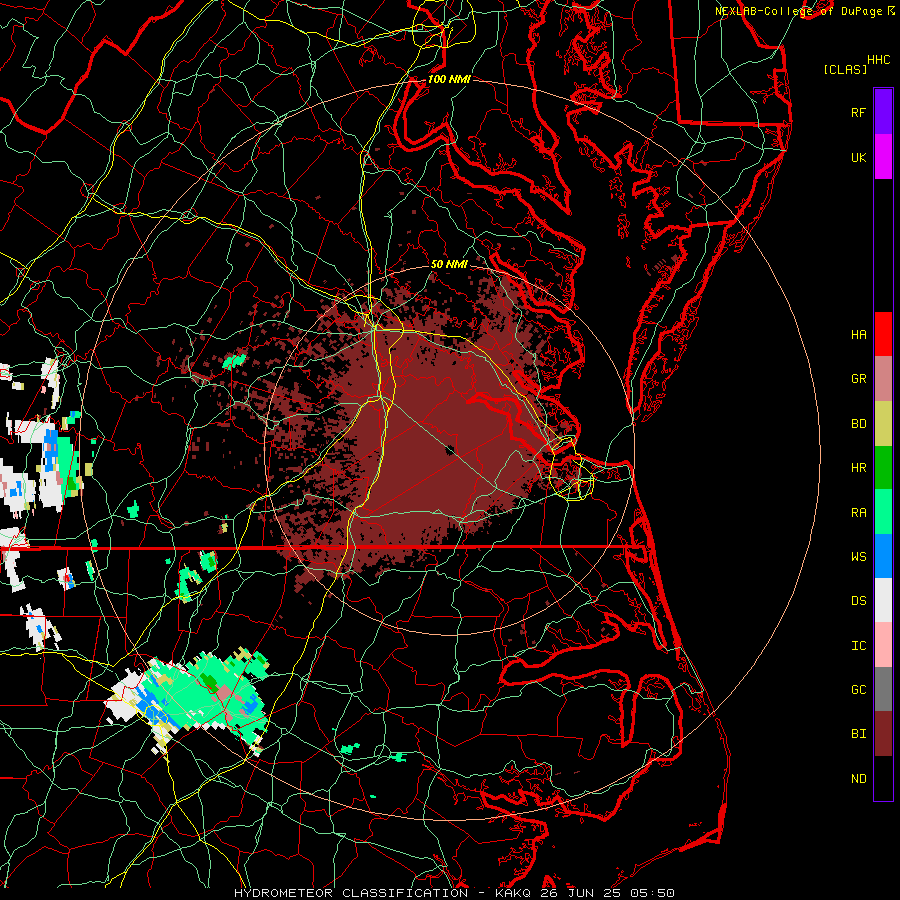This screenshot has width=900, height=900.
Task: Select the dusty pink GR legend swatch
Action: (883, 378)
